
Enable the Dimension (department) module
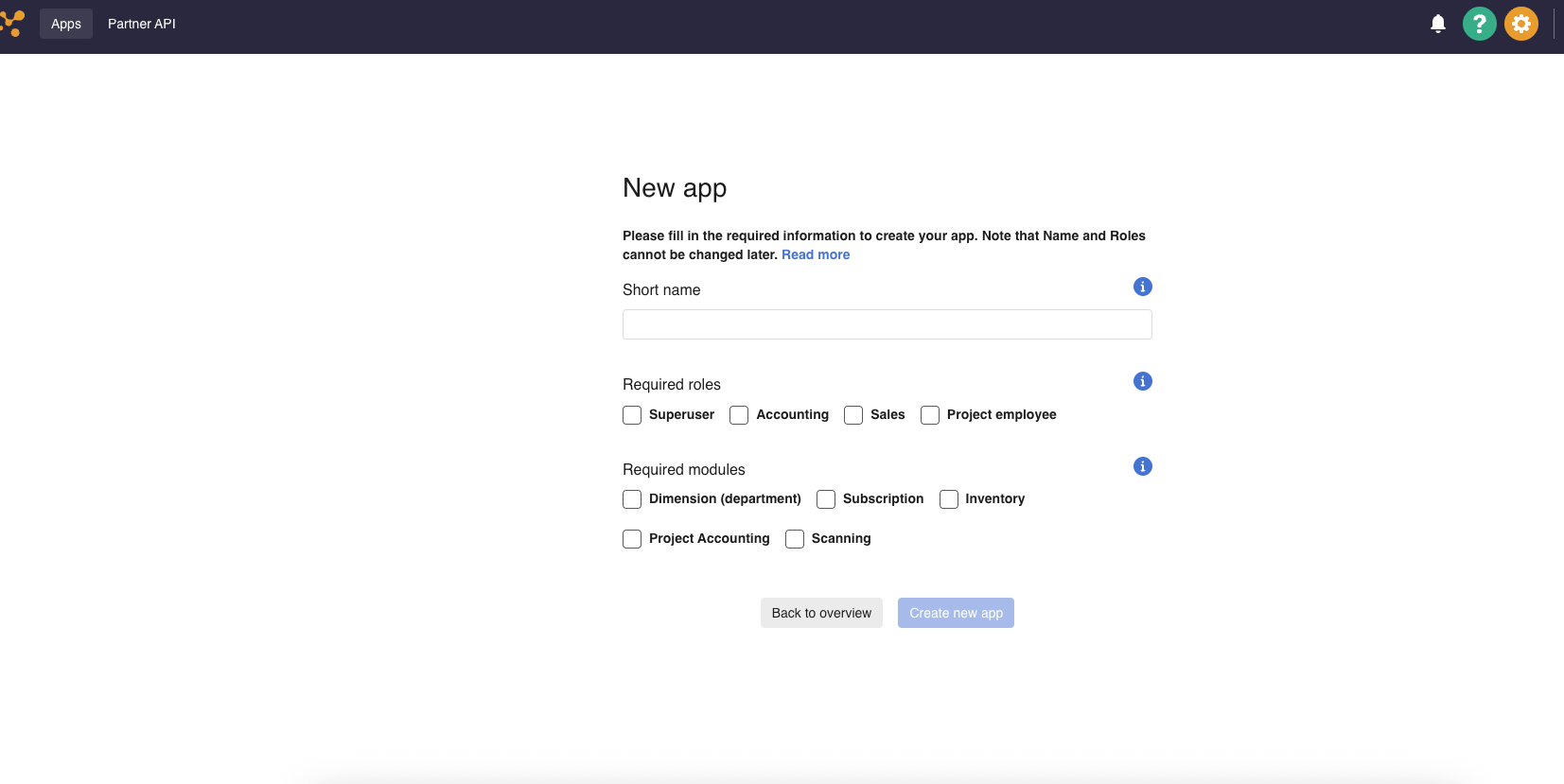coord(632,499)
